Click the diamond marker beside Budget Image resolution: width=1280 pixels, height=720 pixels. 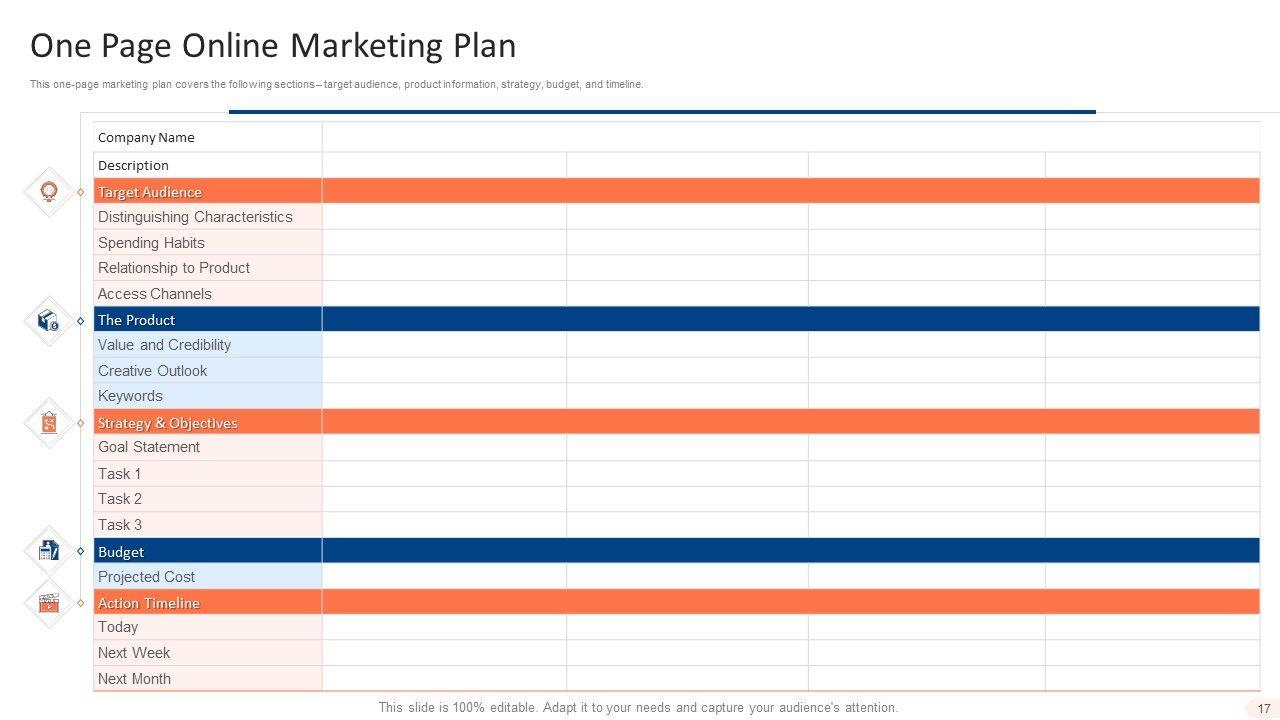tap(81, 551)
